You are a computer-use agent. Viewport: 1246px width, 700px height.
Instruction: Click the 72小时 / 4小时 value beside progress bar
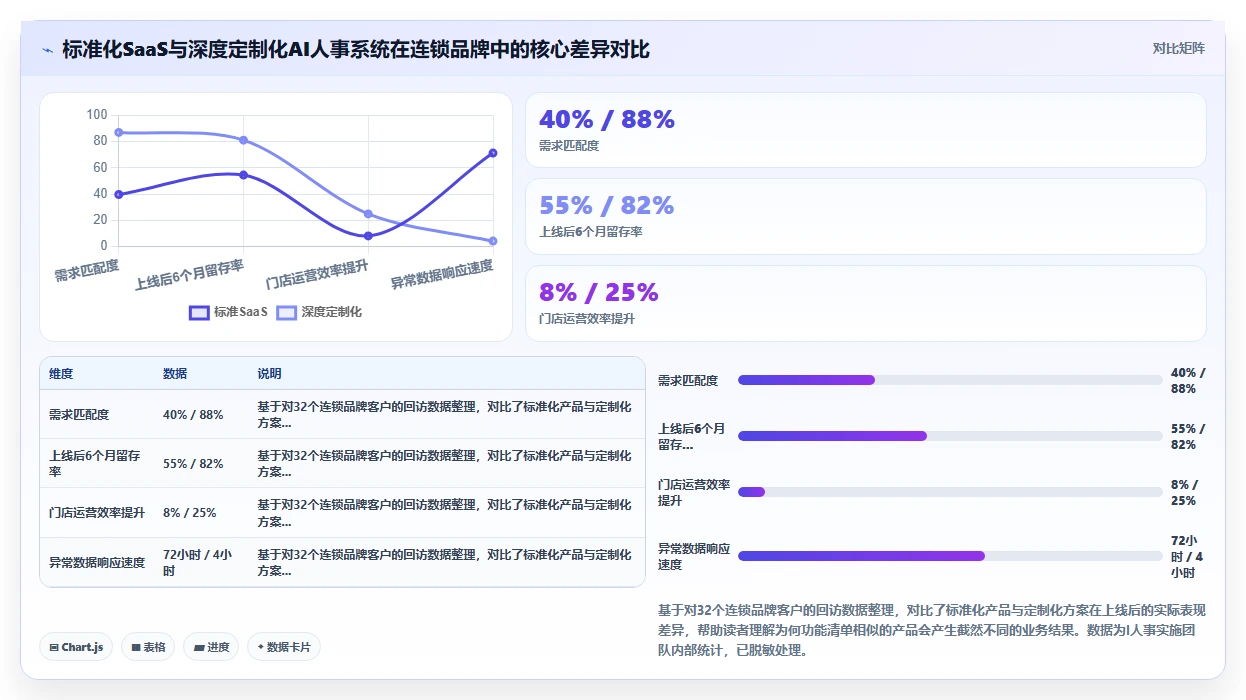click(1187, 557)
